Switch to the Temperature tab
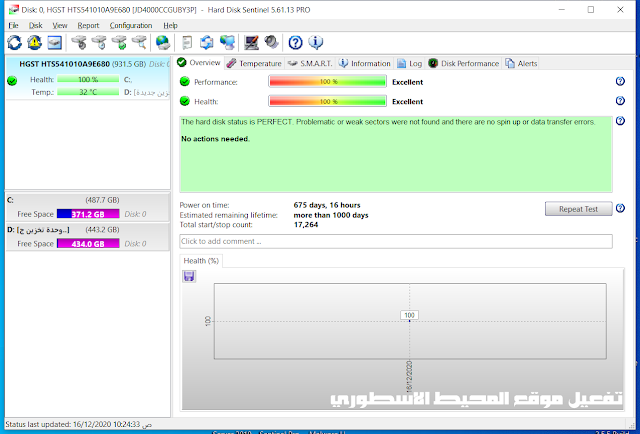Image resolution: width=640 pixels, height=434 pixels. (254, 64)
